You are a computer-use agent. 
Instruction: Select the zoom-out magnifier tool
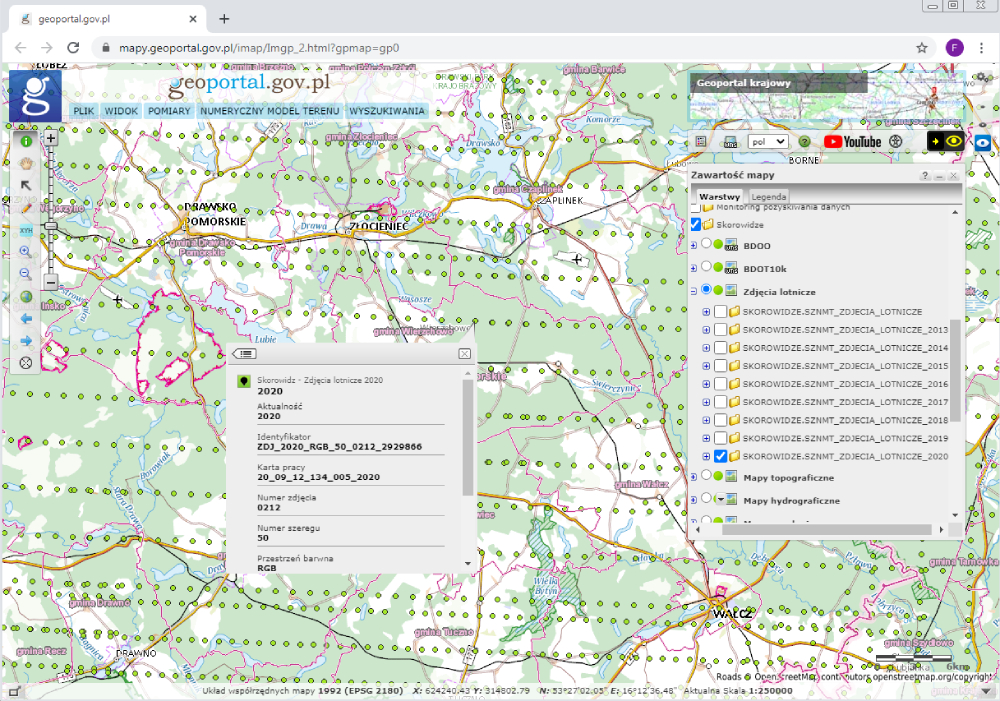click(x=26, y=274)
